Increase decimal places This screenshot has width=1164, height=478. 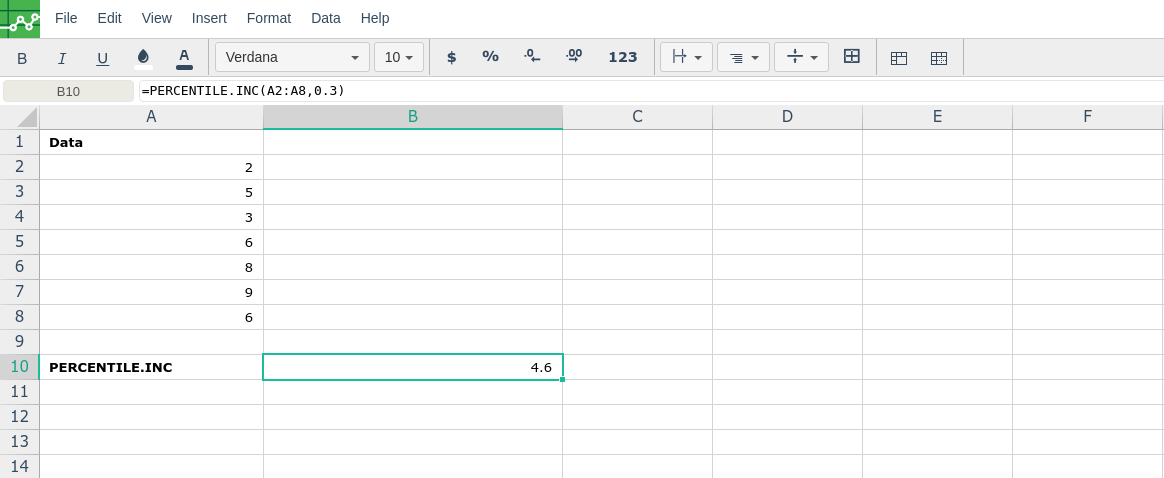point(574,57)
